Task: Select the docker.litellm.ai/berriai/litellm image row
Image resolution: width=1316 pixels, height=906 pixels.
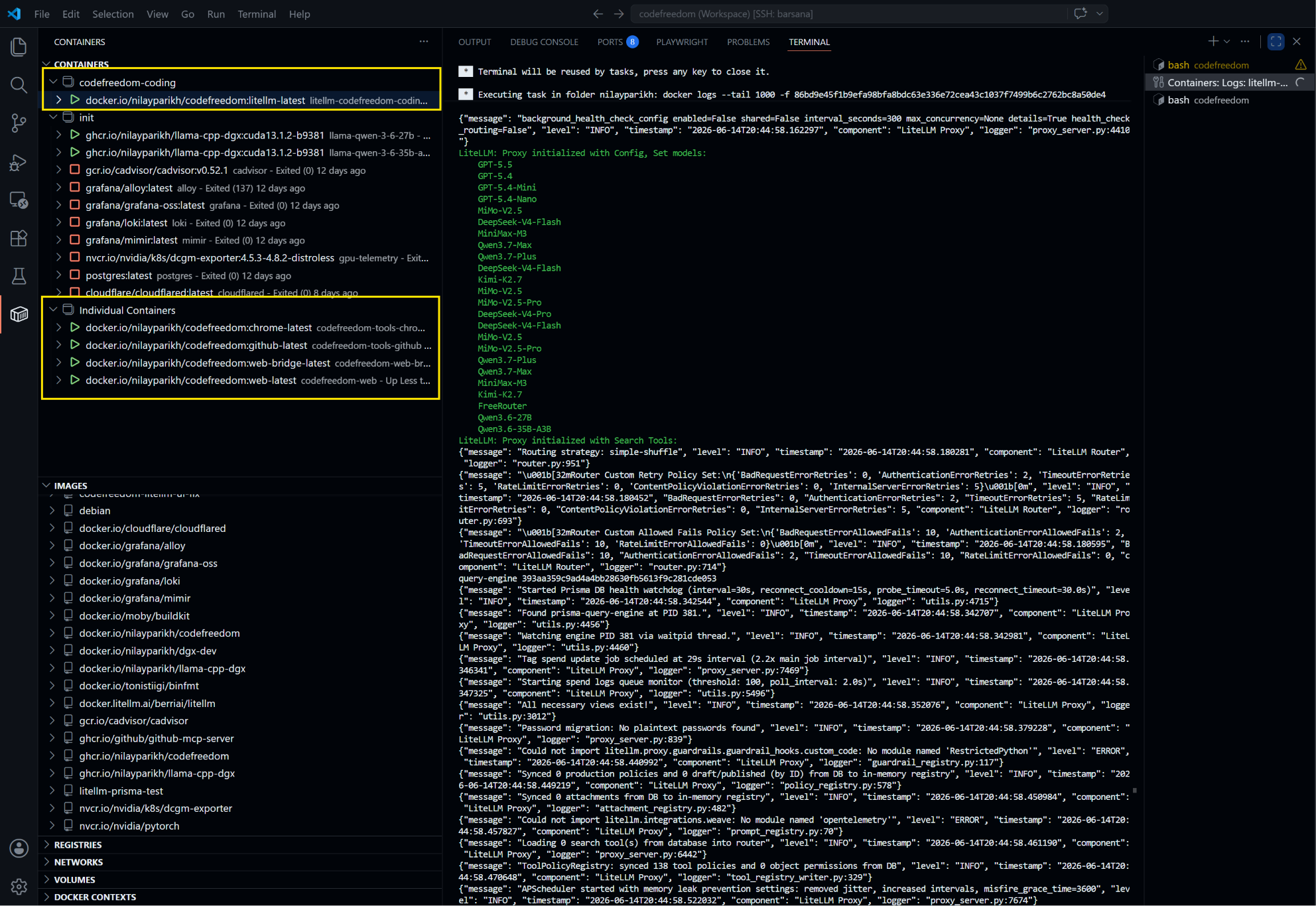Action: coord(241,703)
